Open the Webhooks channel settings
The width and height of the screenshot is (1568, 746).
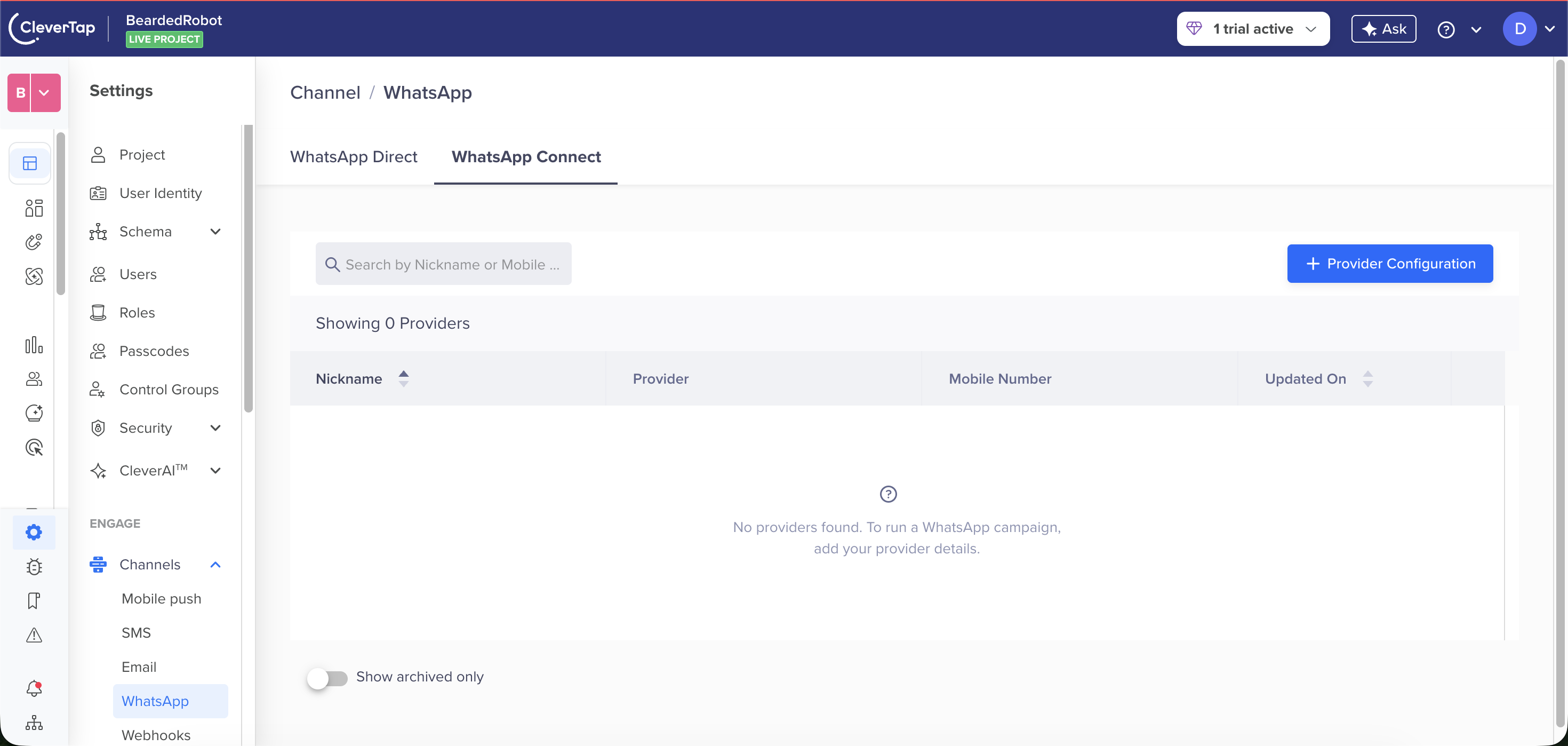pos(156,735)
